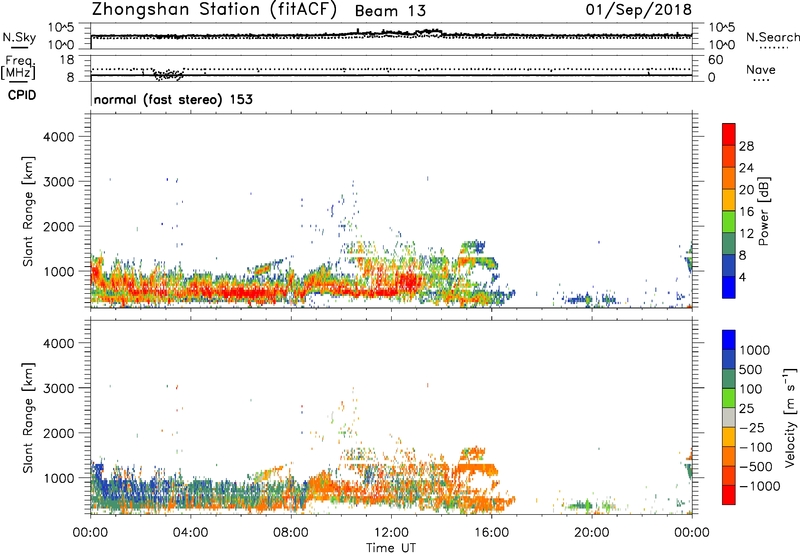Click the '08:00' time tick label
Viewport: 800px width, 554px height.
[x=290, y=533]
